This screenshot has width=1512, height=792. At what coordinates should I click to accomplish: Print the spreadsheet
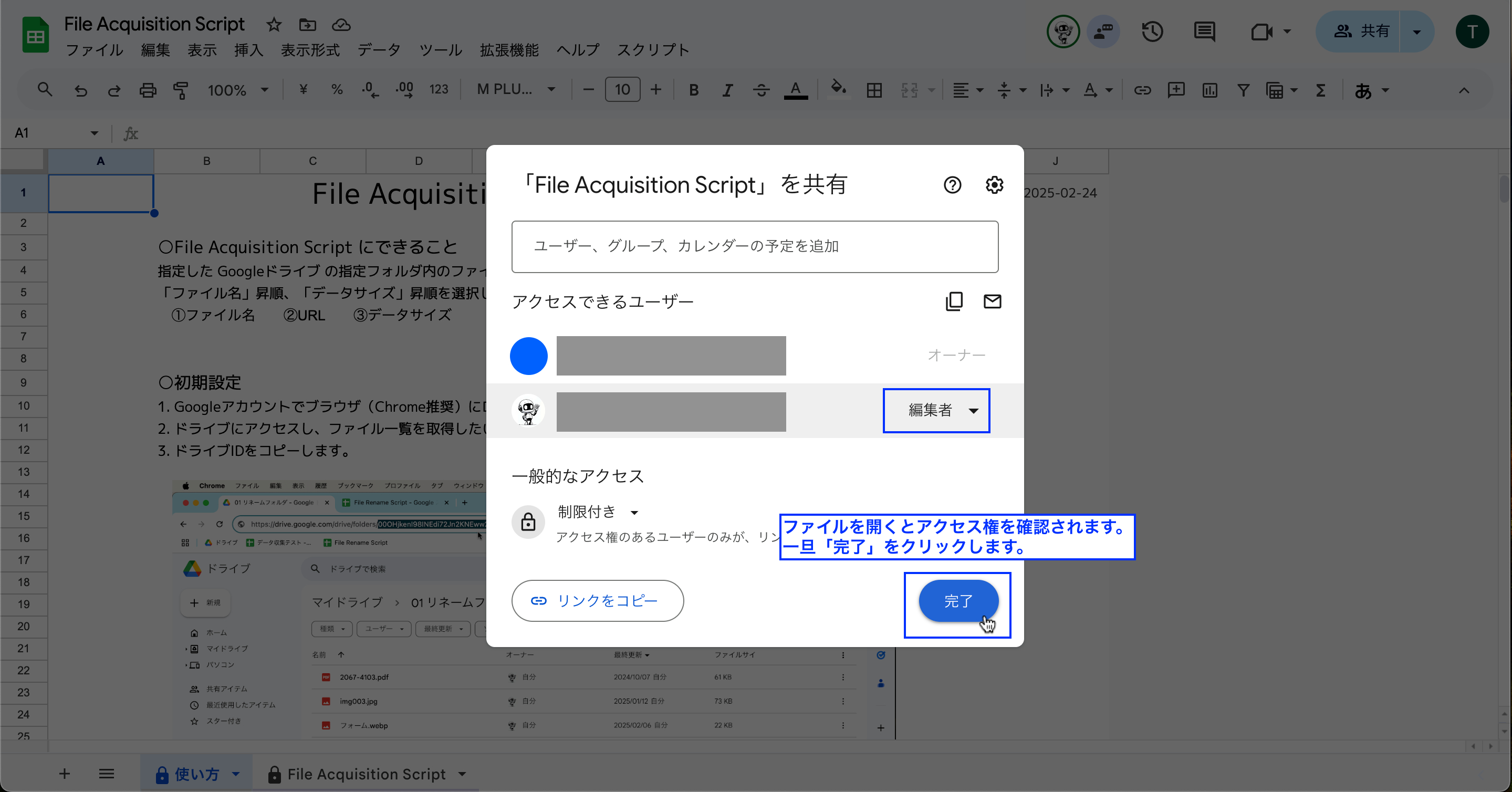(x=148, y=90)
